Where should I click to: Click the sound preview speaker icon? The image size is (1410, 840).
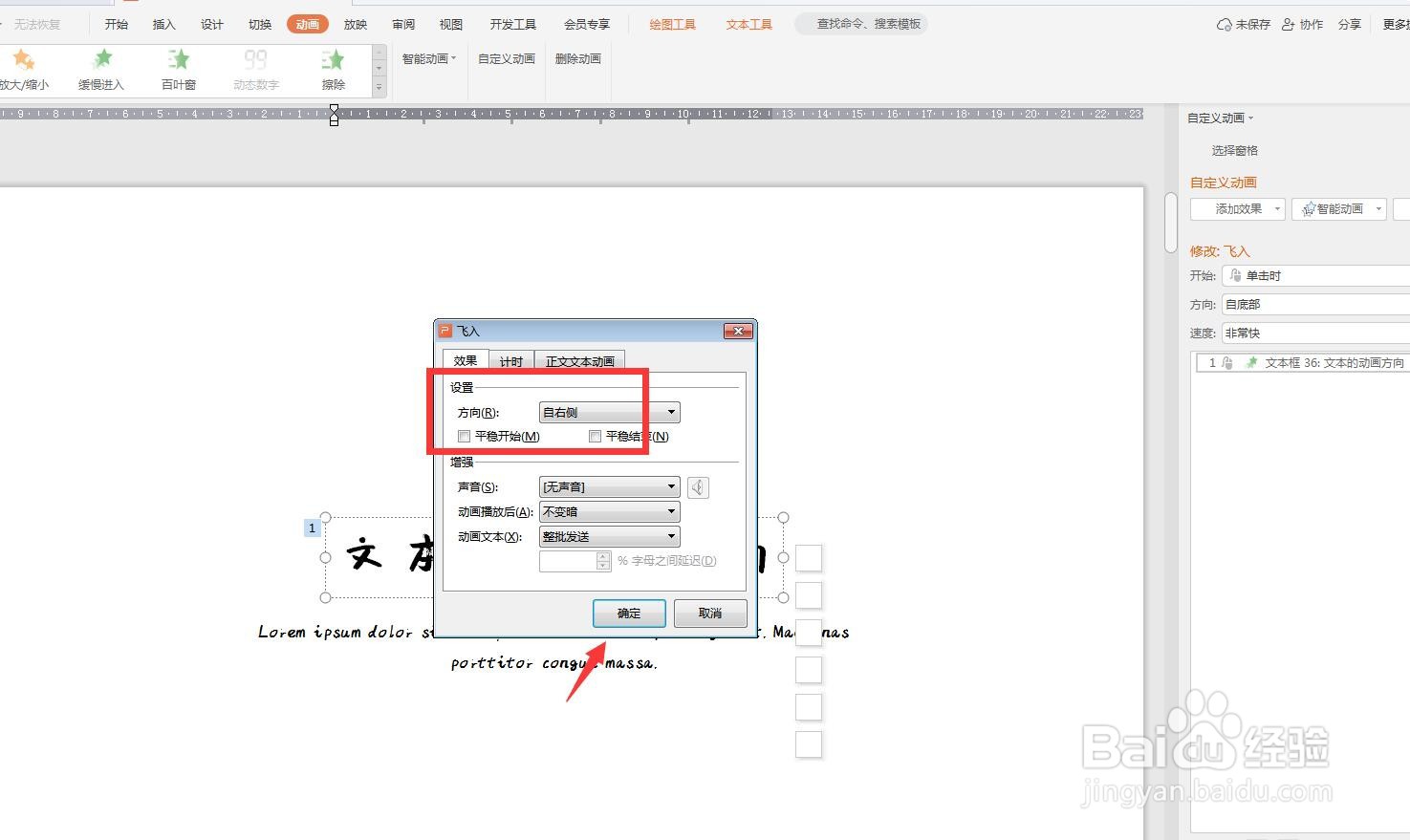(699, 487)
